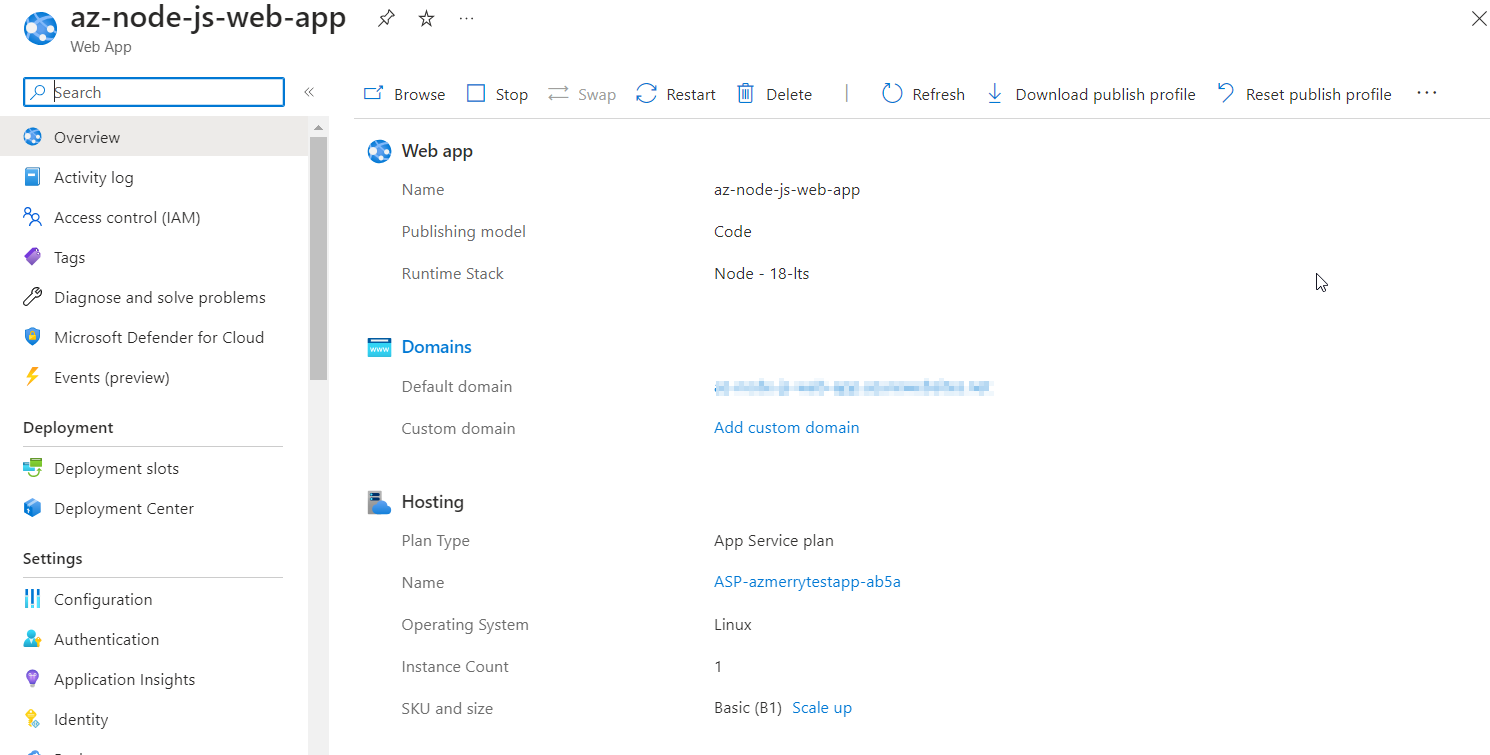Open Tags menu item
Viewport: 1490px width, 755px height.
(x=154, y=257)
